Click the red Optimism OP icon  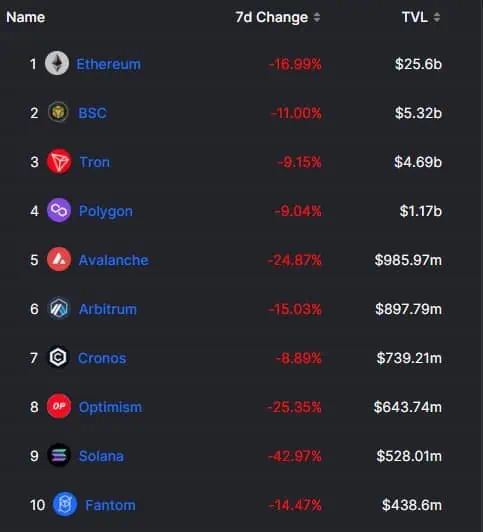pos(59,406)
